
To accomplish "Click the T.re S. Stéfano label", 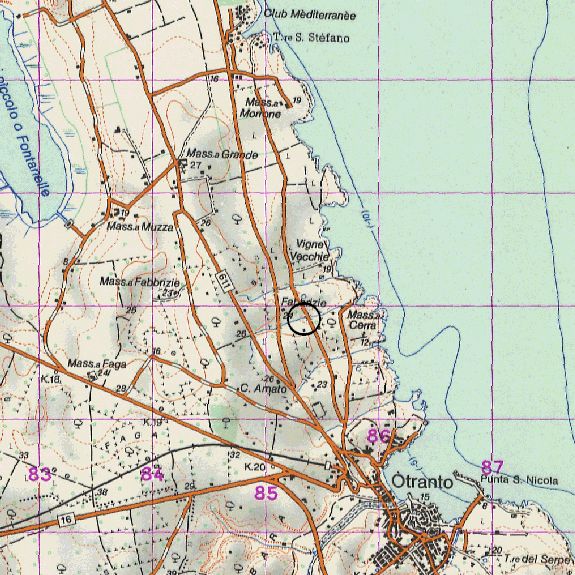I will point(311,37).
